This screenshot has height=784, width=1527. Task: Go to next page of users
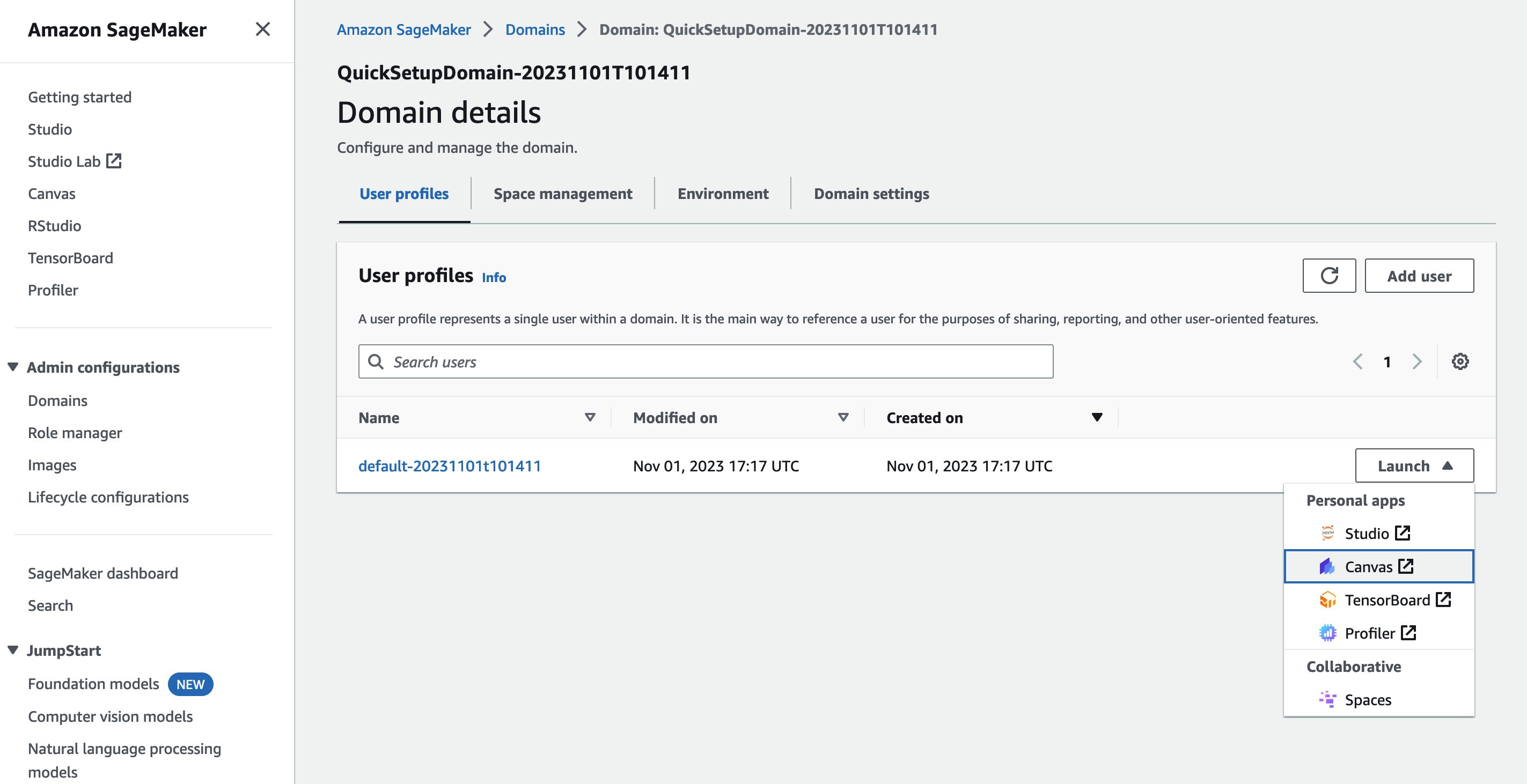click(1417, 361)
